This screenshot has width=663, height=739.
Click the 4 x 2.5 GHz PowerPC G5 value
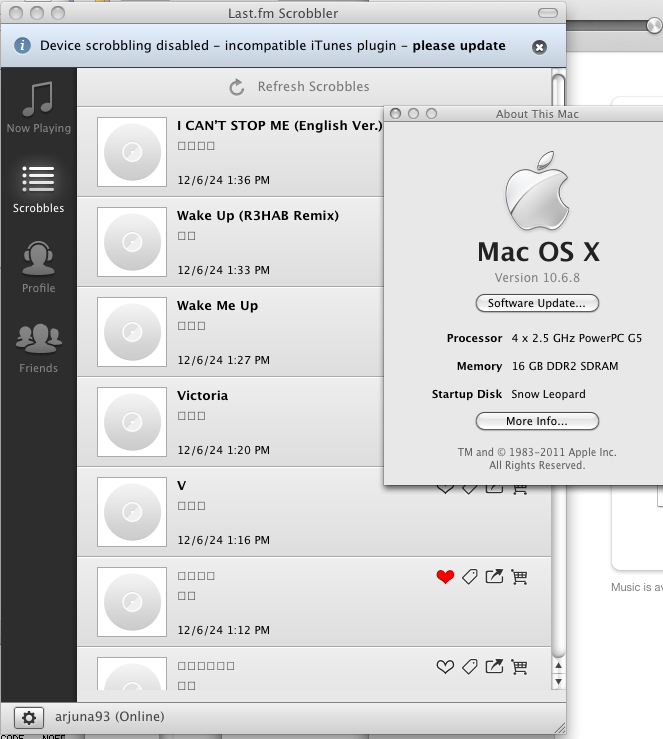pos(577,338)
